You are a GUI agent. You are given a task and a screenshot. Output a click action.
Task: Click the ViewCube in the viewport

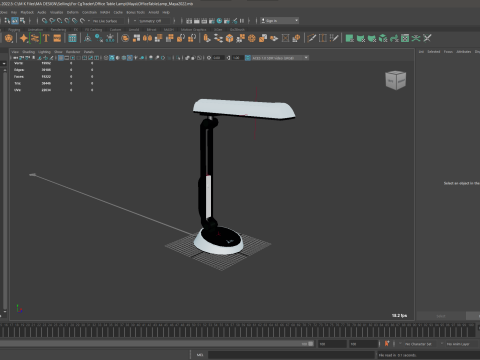396,80
